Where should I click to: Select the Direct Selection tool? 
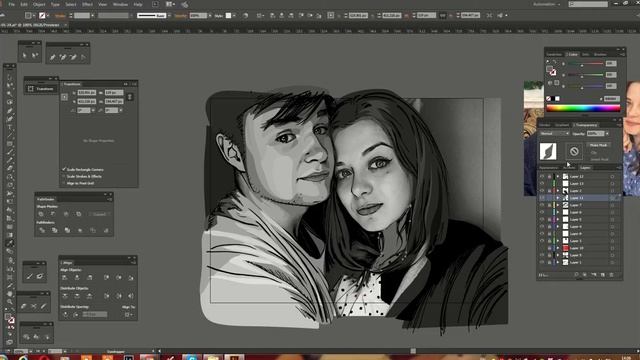pos(9,85)
